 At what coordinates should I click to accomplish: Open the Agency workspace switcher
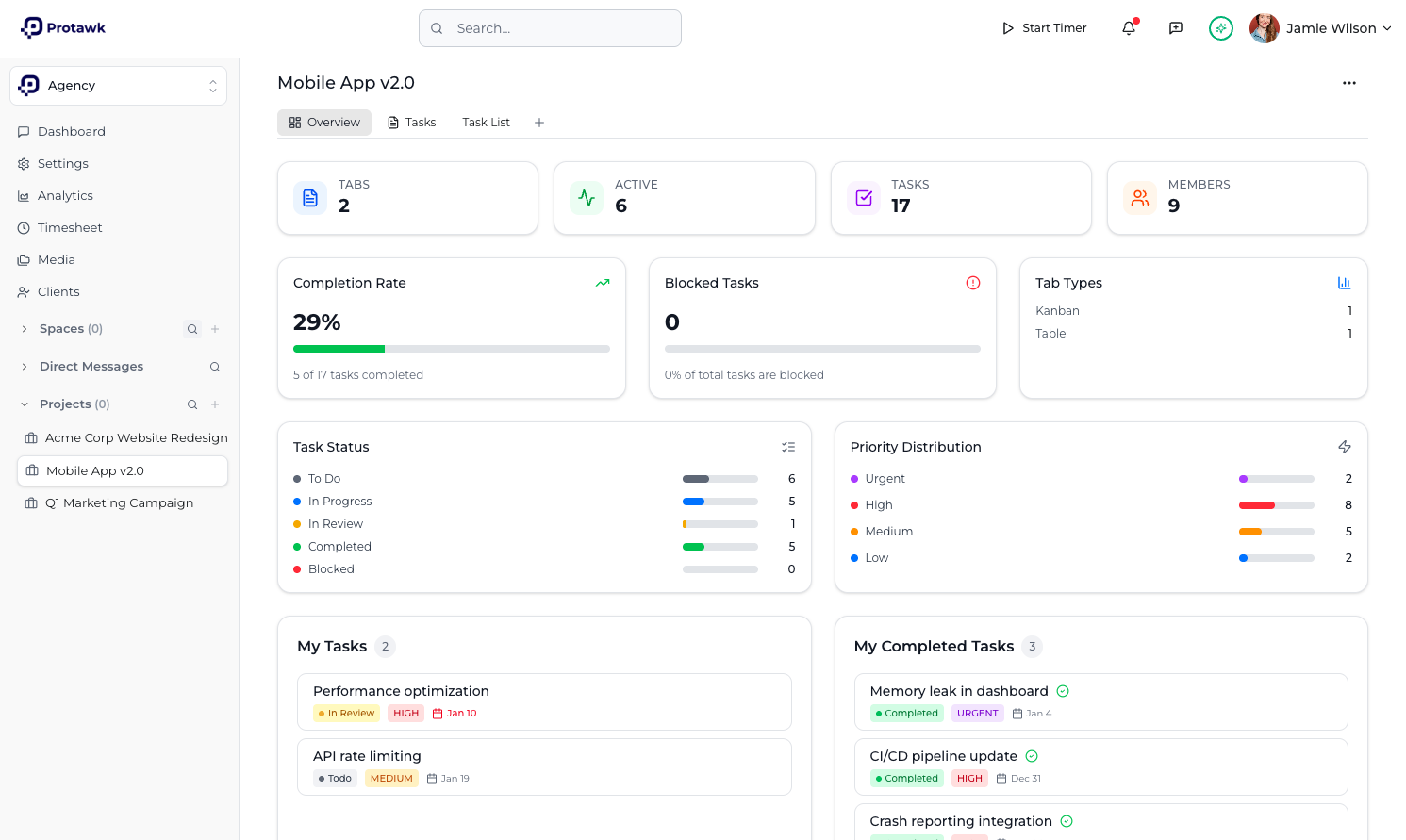(118, 85)
